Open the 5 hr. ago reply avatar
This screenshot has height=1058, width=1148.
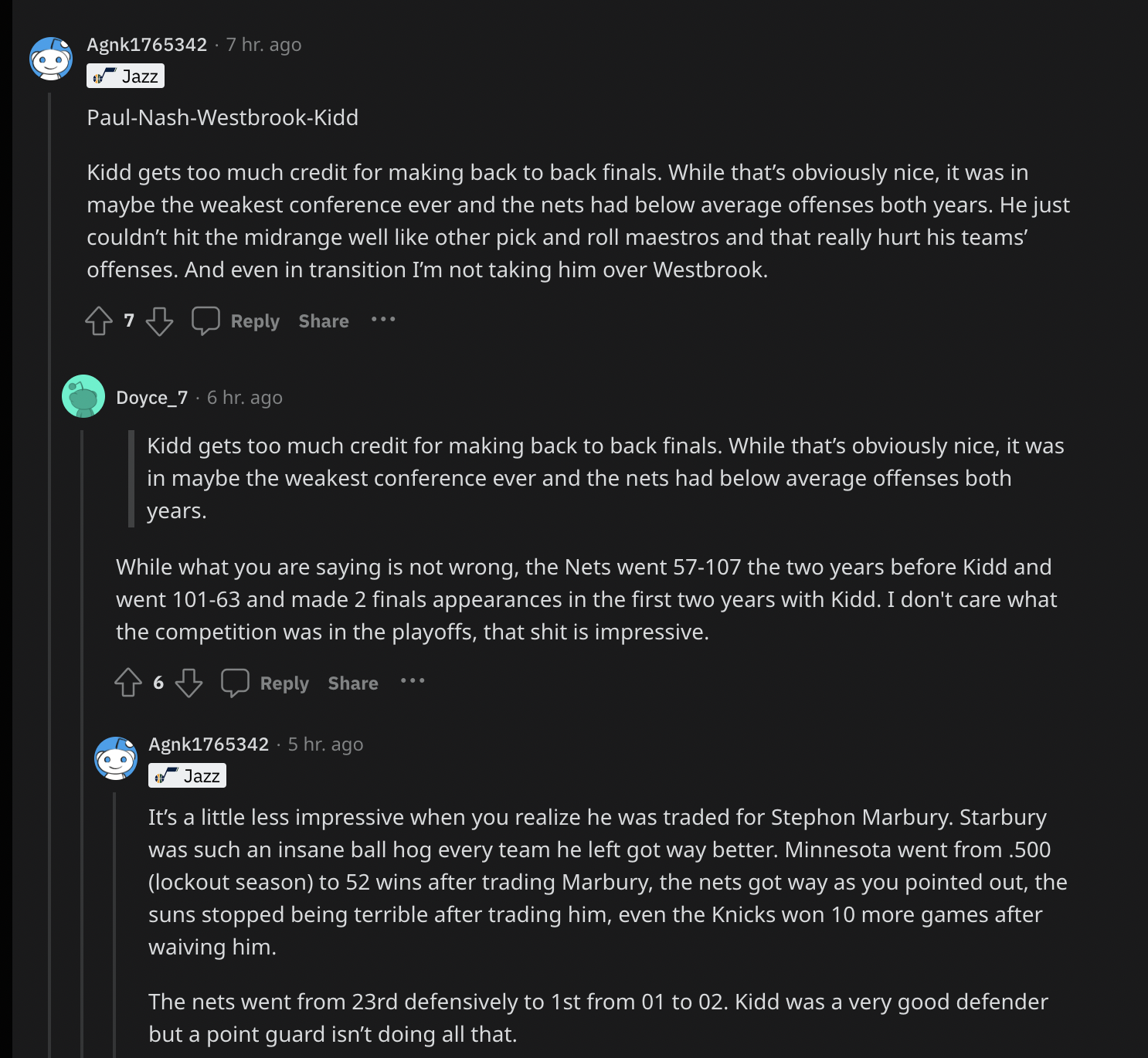coord(116,758)
